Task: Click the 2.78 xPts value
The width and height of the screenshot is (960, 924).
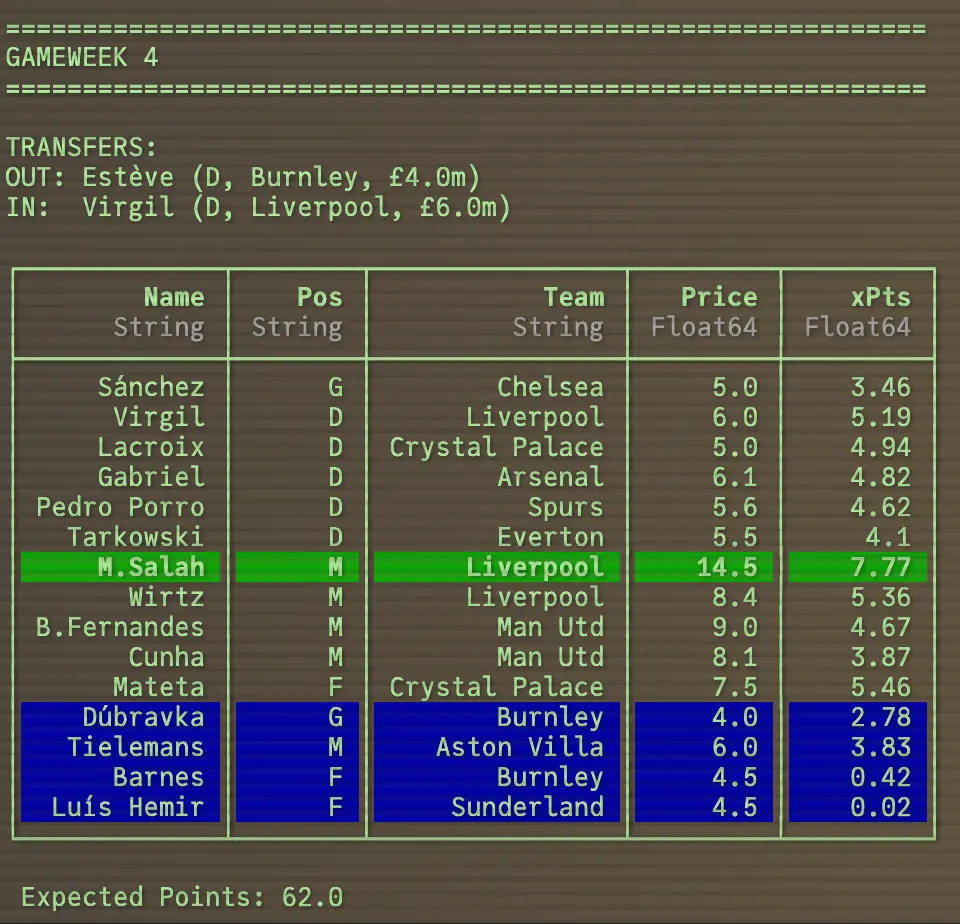Action: pos(880,717)
